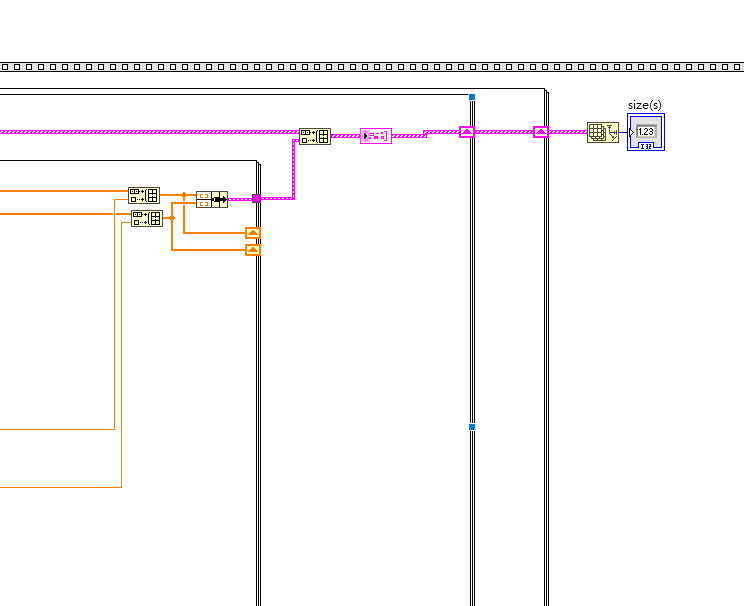Click the upper orange shift register terminal
This screenshot has height=606, width=744.
click(253, 233)
